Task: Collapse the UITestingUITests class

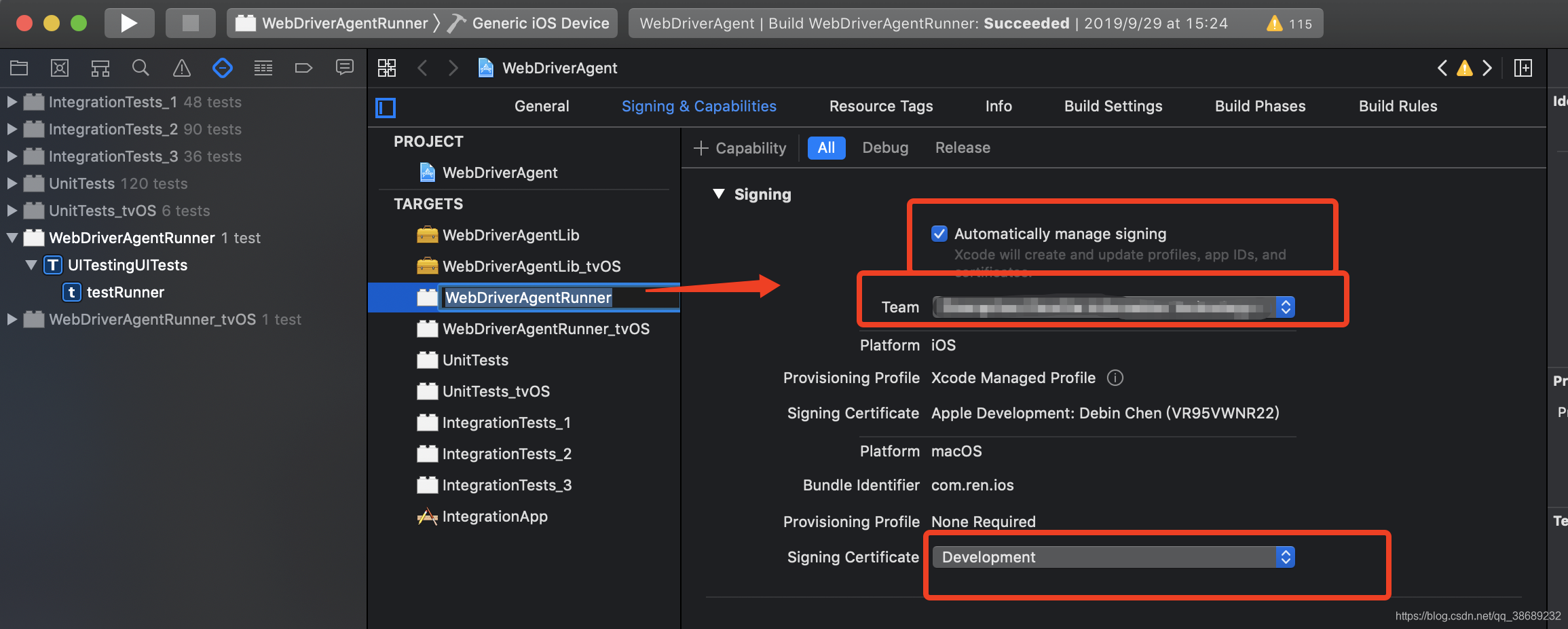Action: pos(31,265)
